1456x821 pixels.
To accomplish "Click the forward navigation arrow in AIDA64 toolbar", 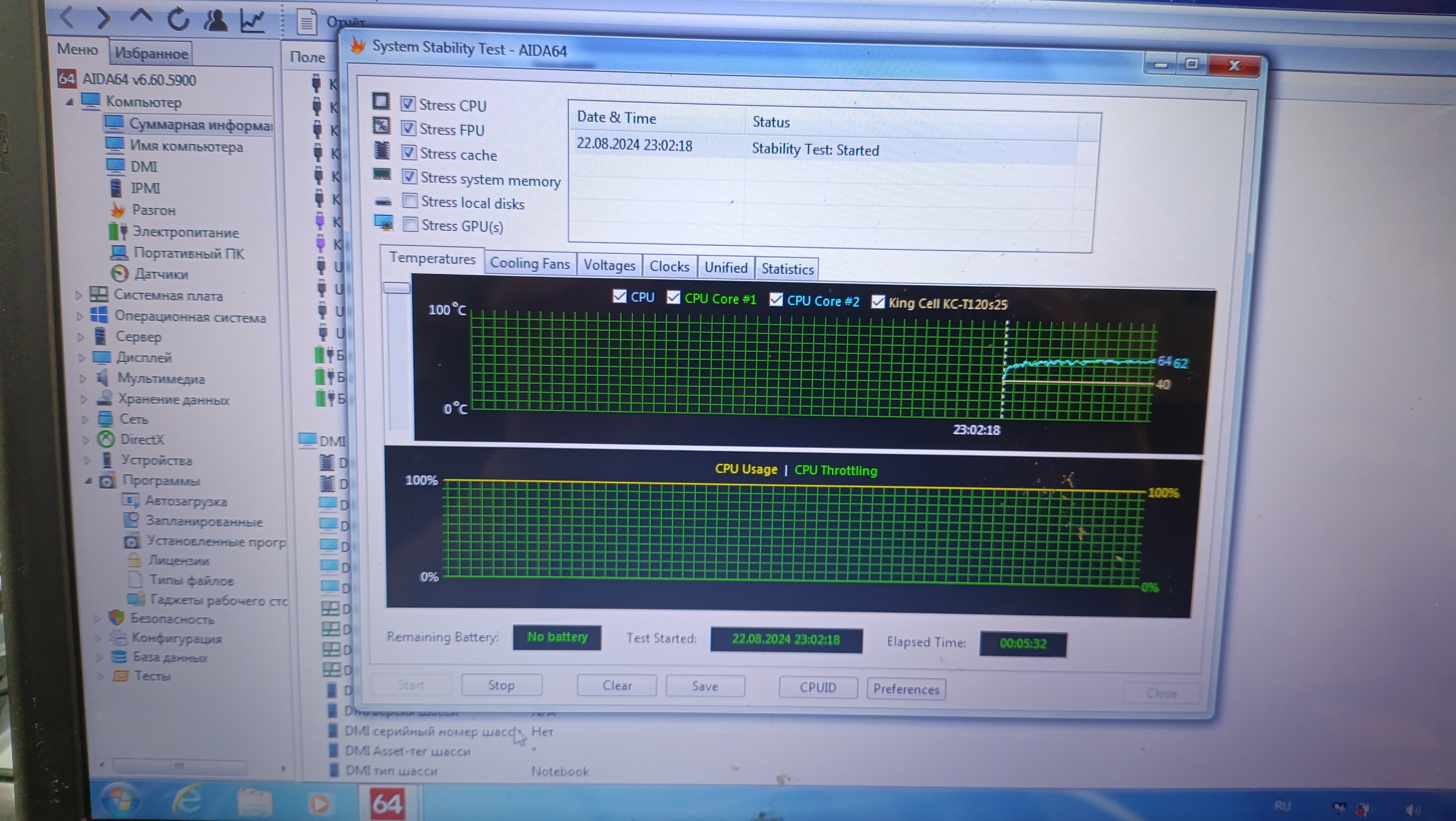I will tap(103, 18).
